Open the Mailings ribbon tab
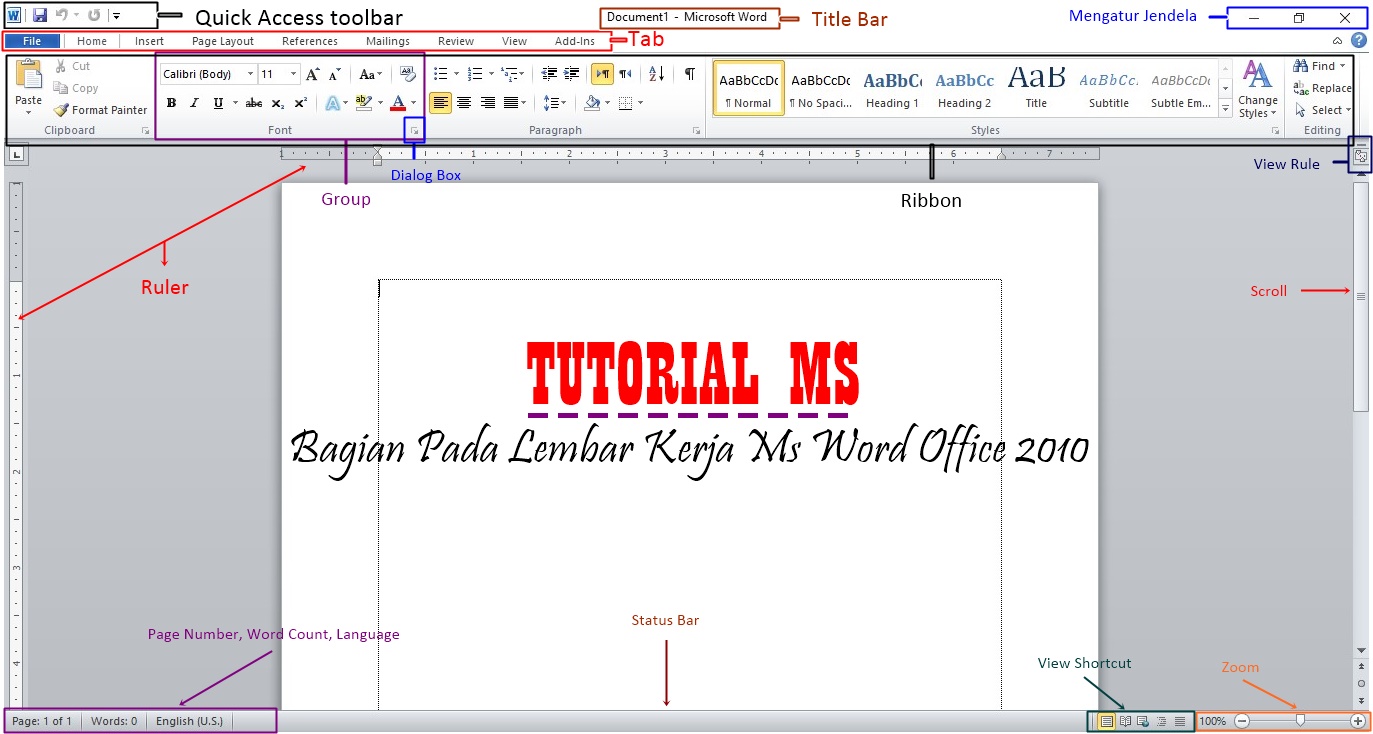The image size is (1373, 734). pos(387,41)
